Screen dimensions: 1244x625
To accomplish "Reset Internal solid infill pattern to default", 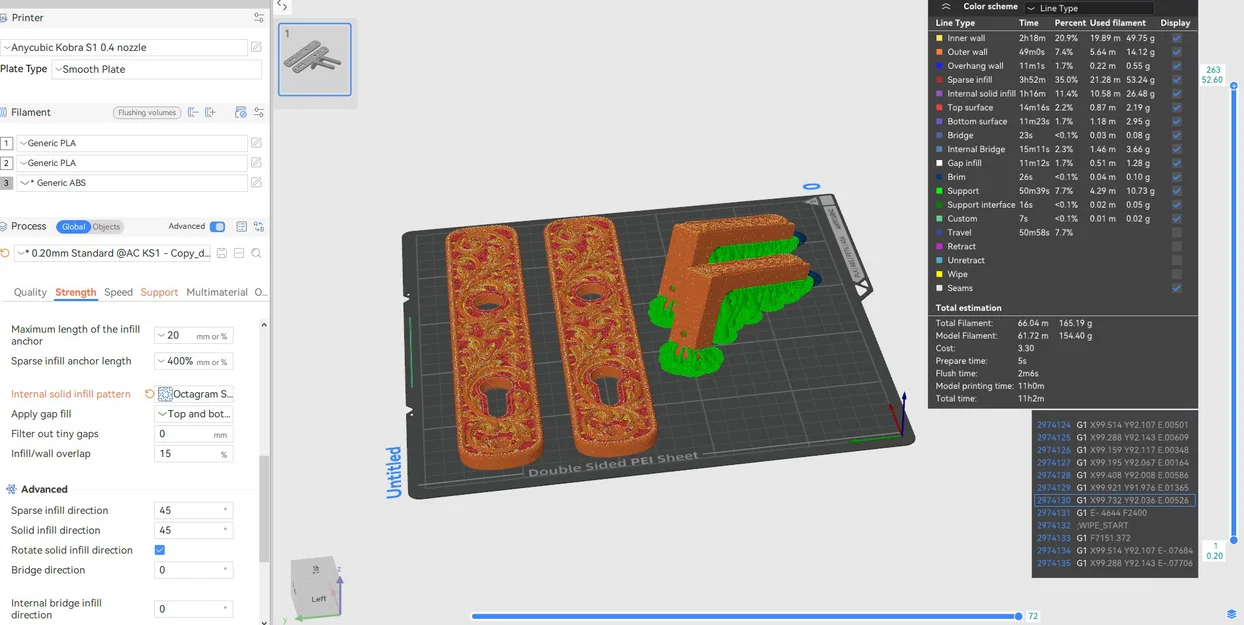I will click(149, 394).
